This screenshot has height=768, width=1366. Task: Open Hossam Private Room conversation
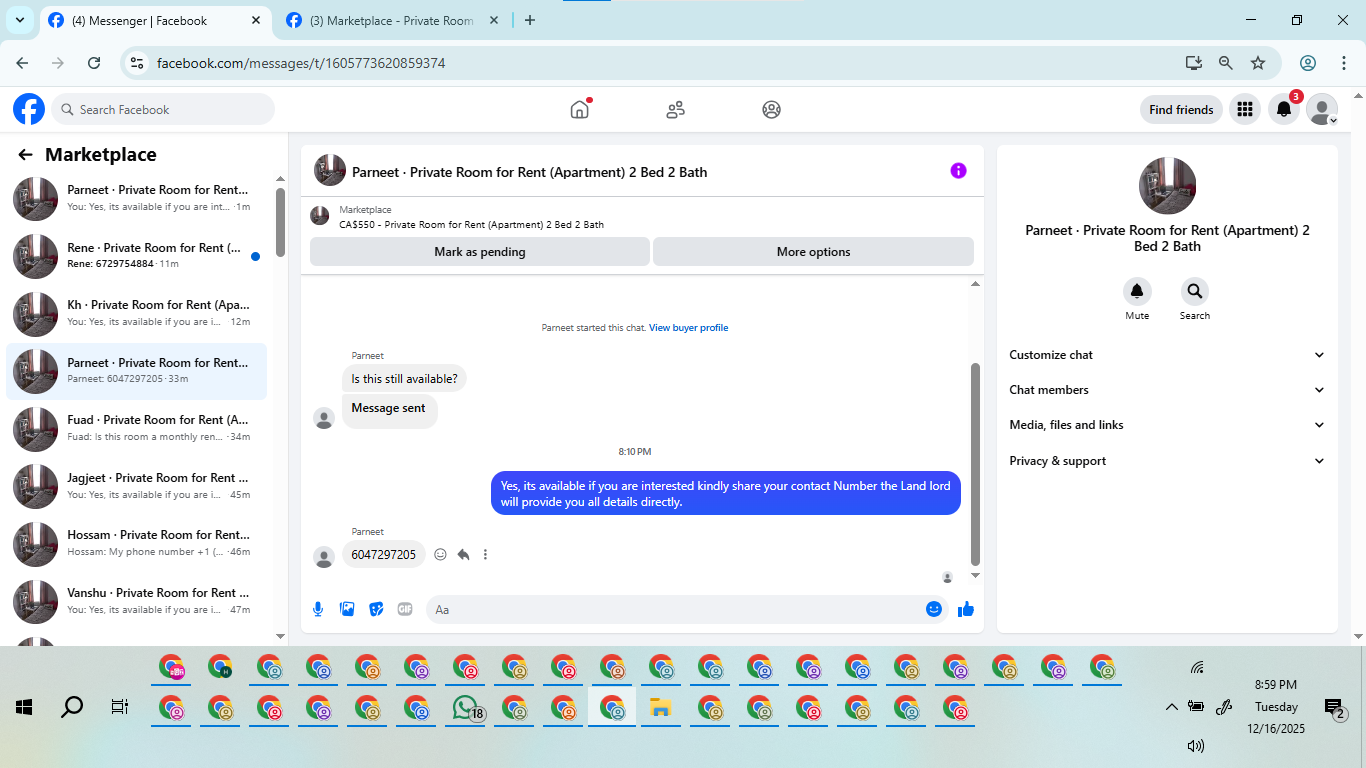[x=137, y=543]
